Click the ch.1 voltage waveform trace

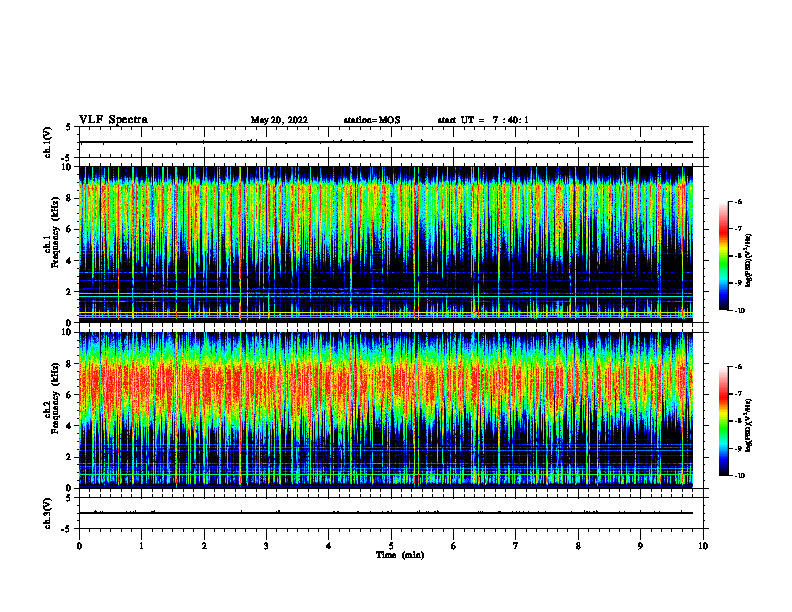386,142
